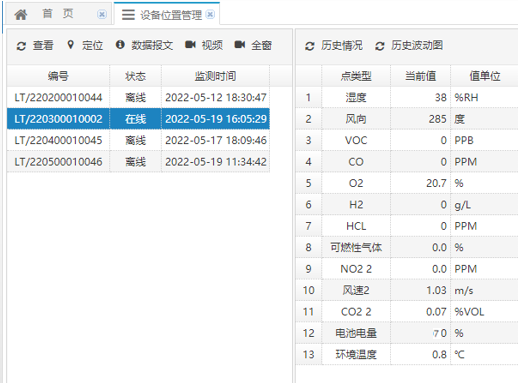518x383 pixels.
Task: Select the NO2 2 row
Action: coord(407,269)
